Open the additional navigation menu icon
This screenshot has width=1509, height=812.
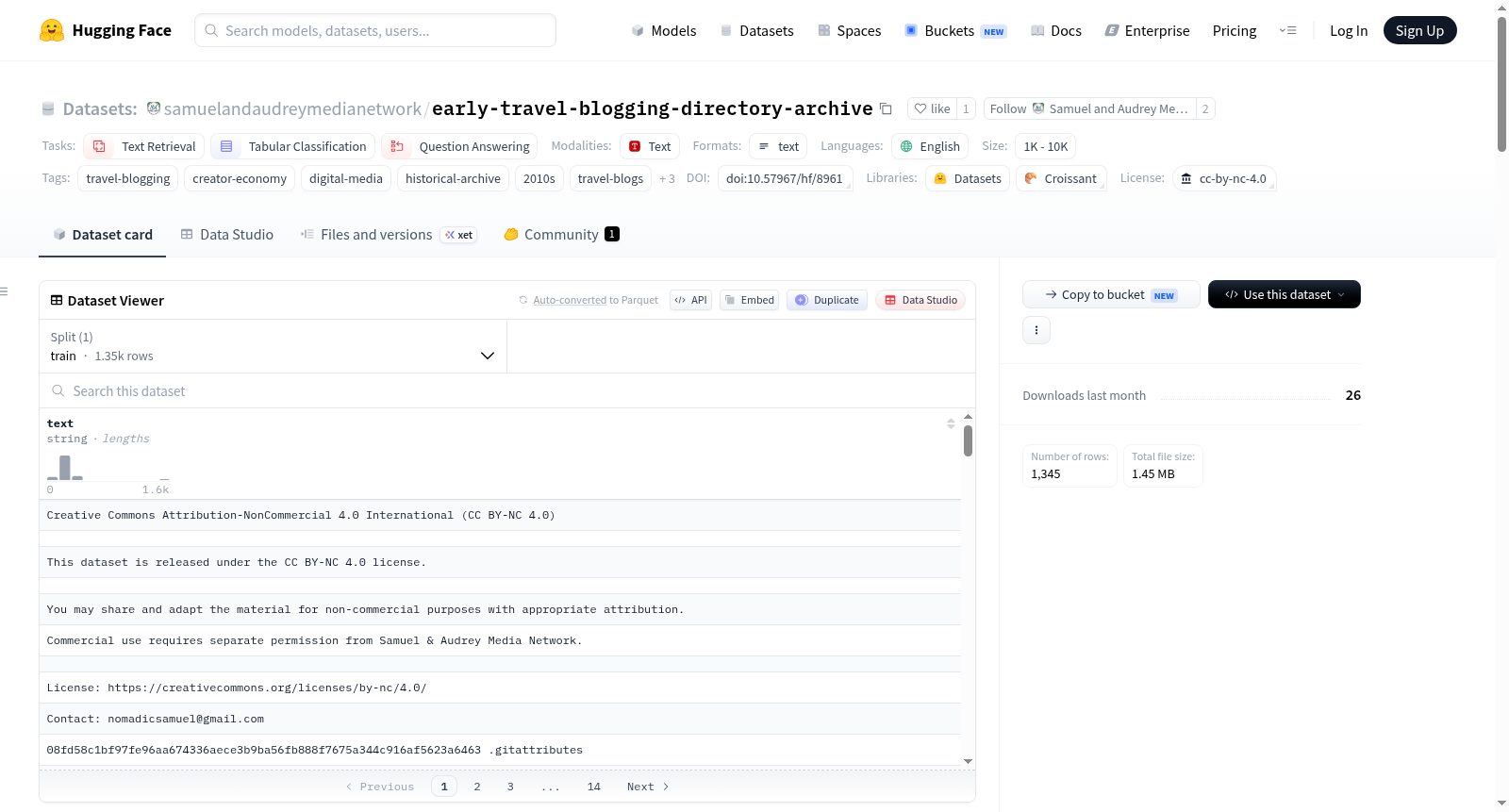tap(1287, 30)
